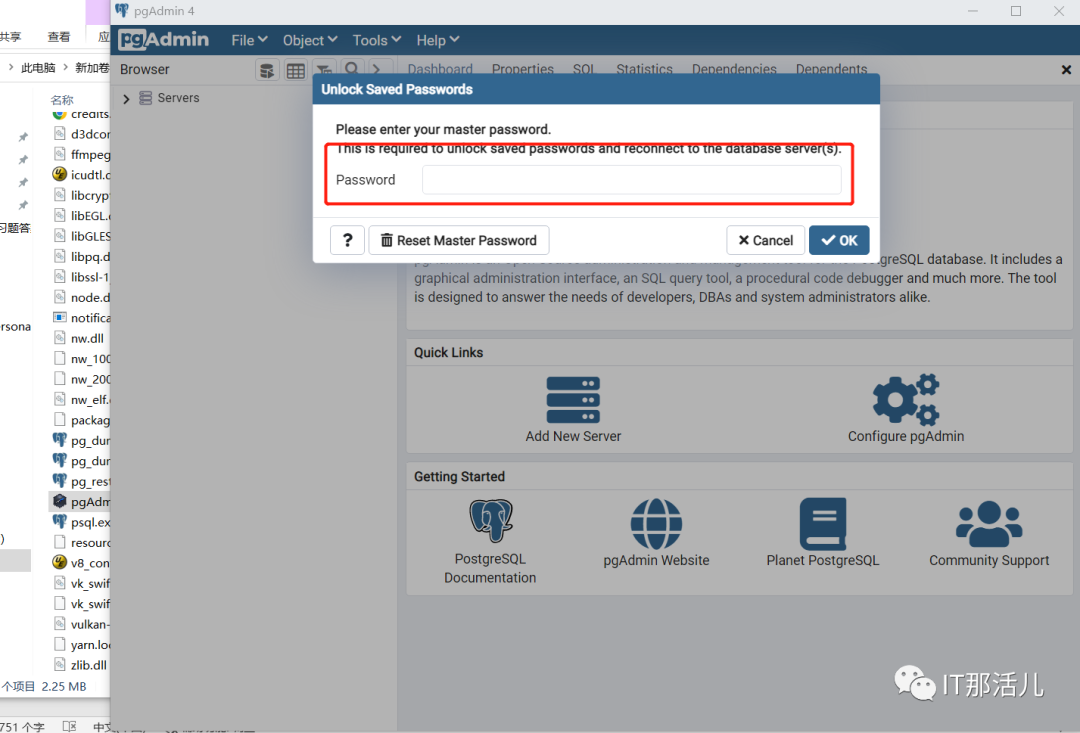Viewport: 1080px width, 733px height.
Task: Click the Query Tool database icon in Browser toolbar
Action: click(x=267, y=70)
